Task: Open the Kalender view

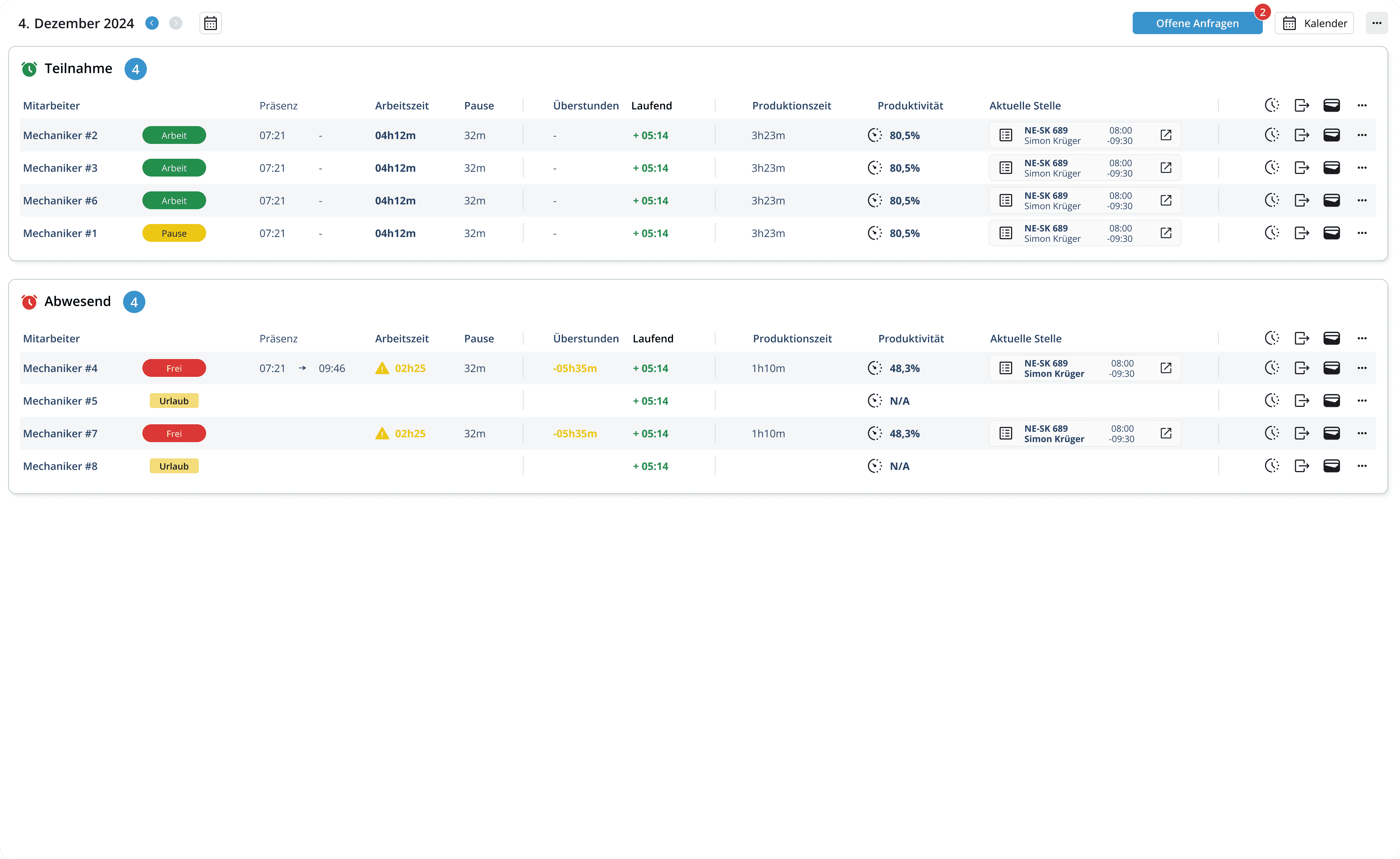Action: (1314, 23)
